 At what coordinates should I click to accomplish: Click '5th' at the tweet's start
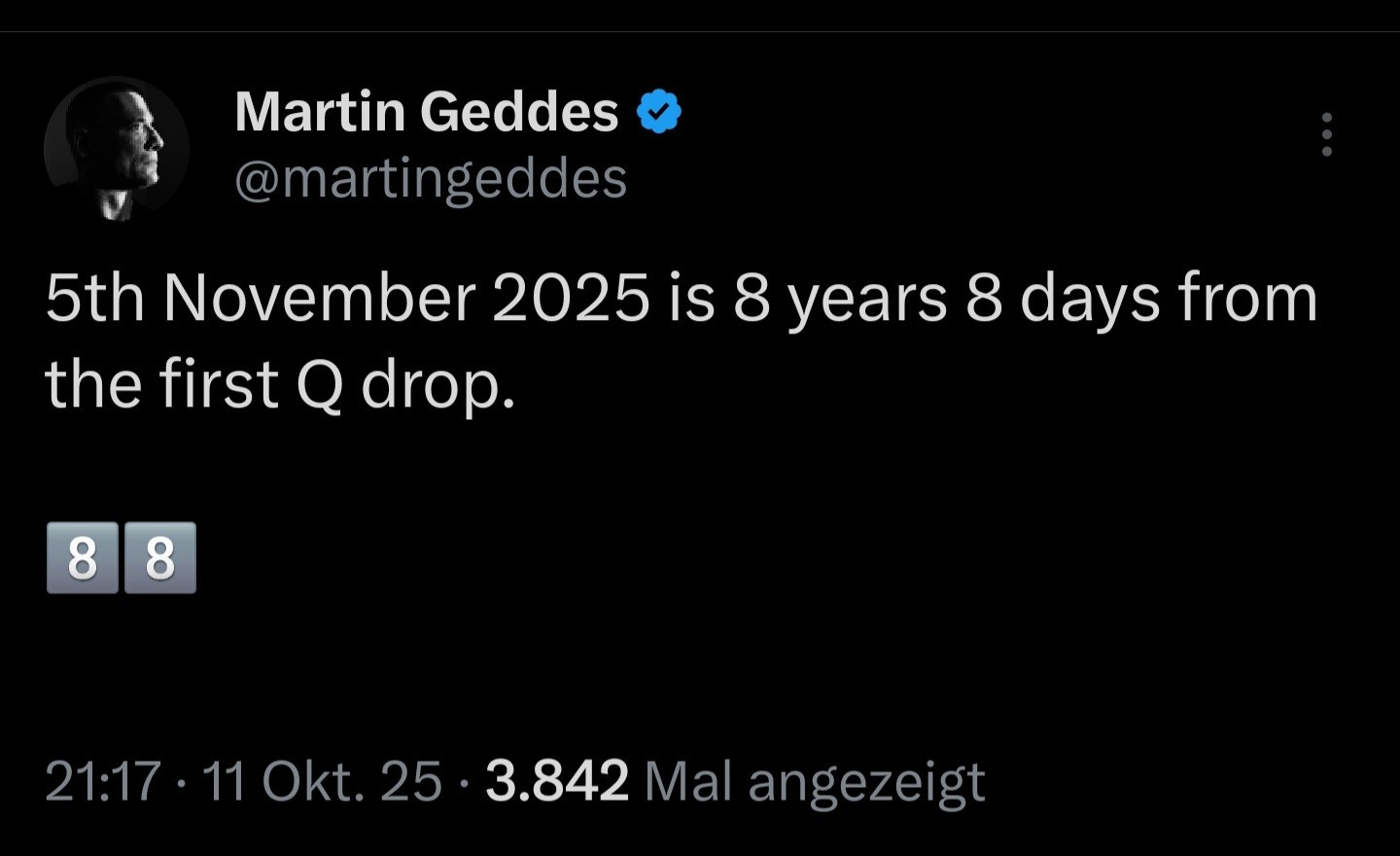point(94,298)
